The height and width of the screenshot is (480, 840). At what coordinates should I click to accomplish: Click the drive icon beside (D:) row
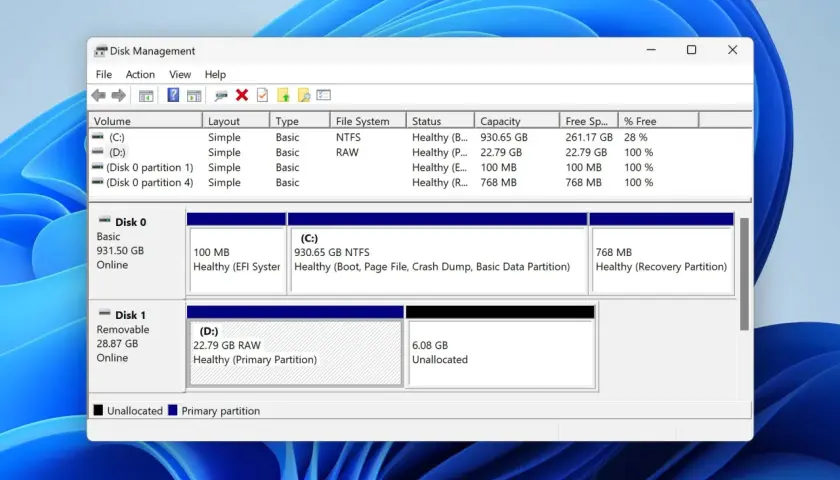point(98,152)
